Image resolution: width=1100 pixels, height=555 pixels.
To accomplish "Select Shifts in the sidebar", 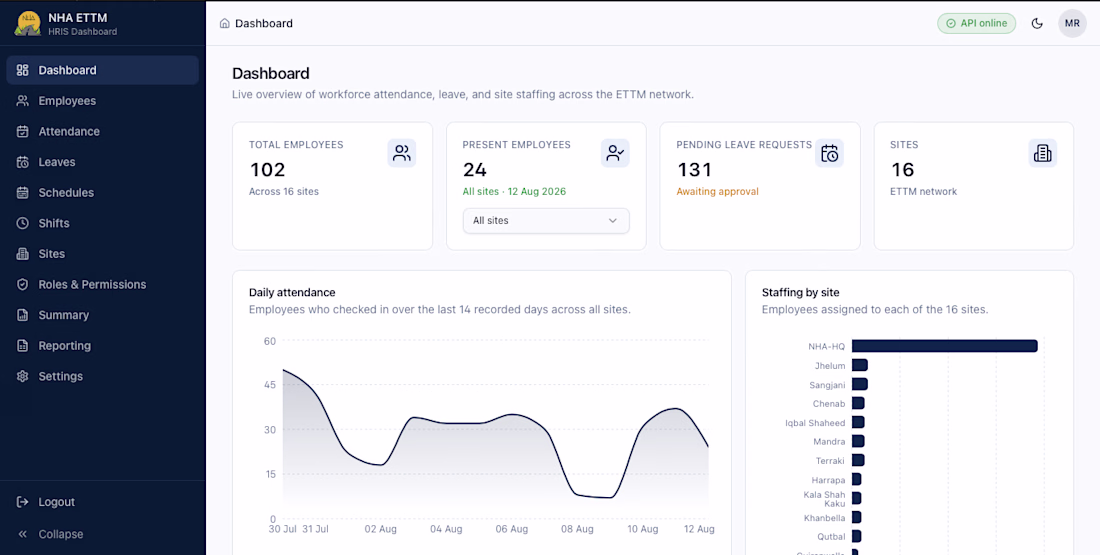I will point(102,223).
